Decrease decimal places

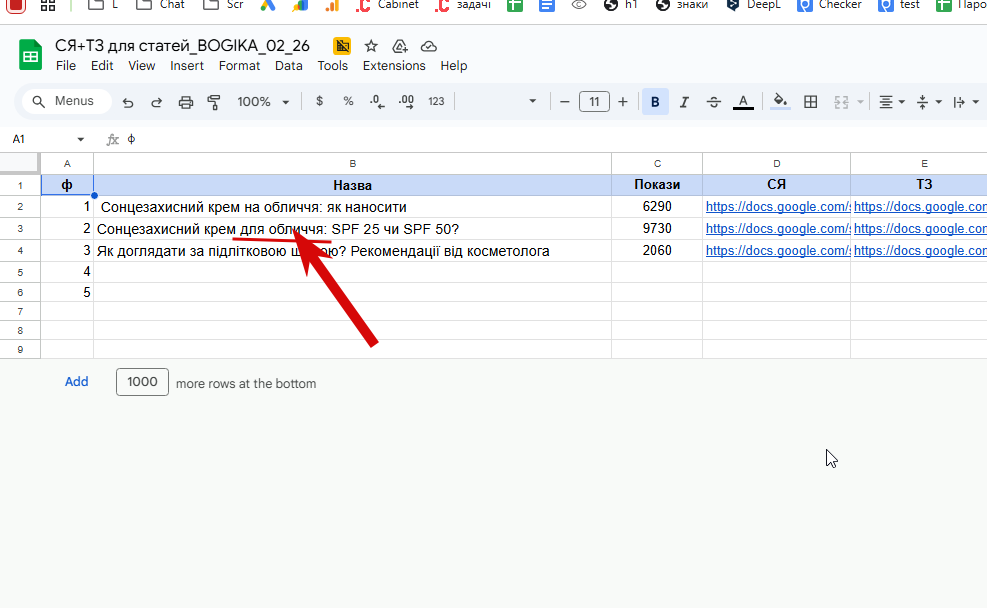pyautogui.click(x=377, y=101)
